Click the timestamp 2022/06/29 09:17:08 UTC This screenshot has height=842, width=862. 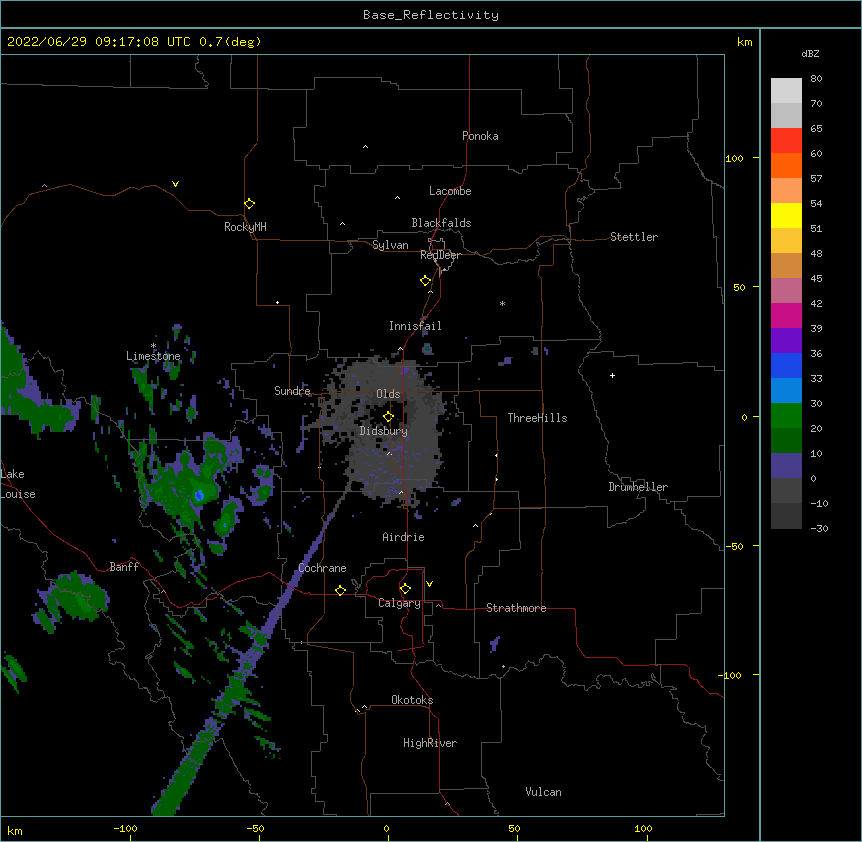tap(98, 42)
